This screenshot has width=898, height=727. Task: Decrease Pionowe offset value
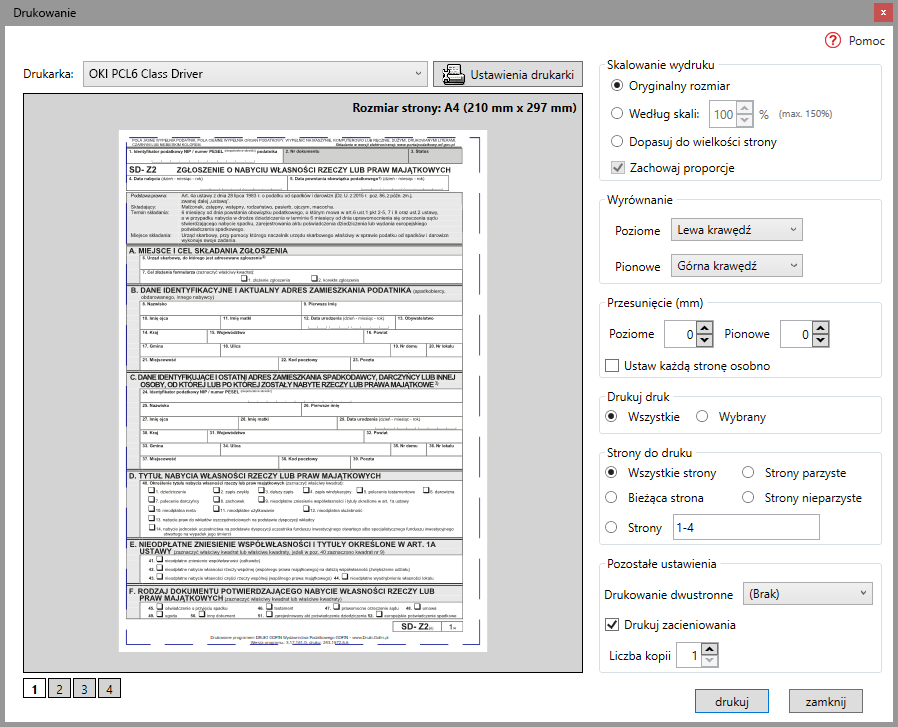pos(821,340)
